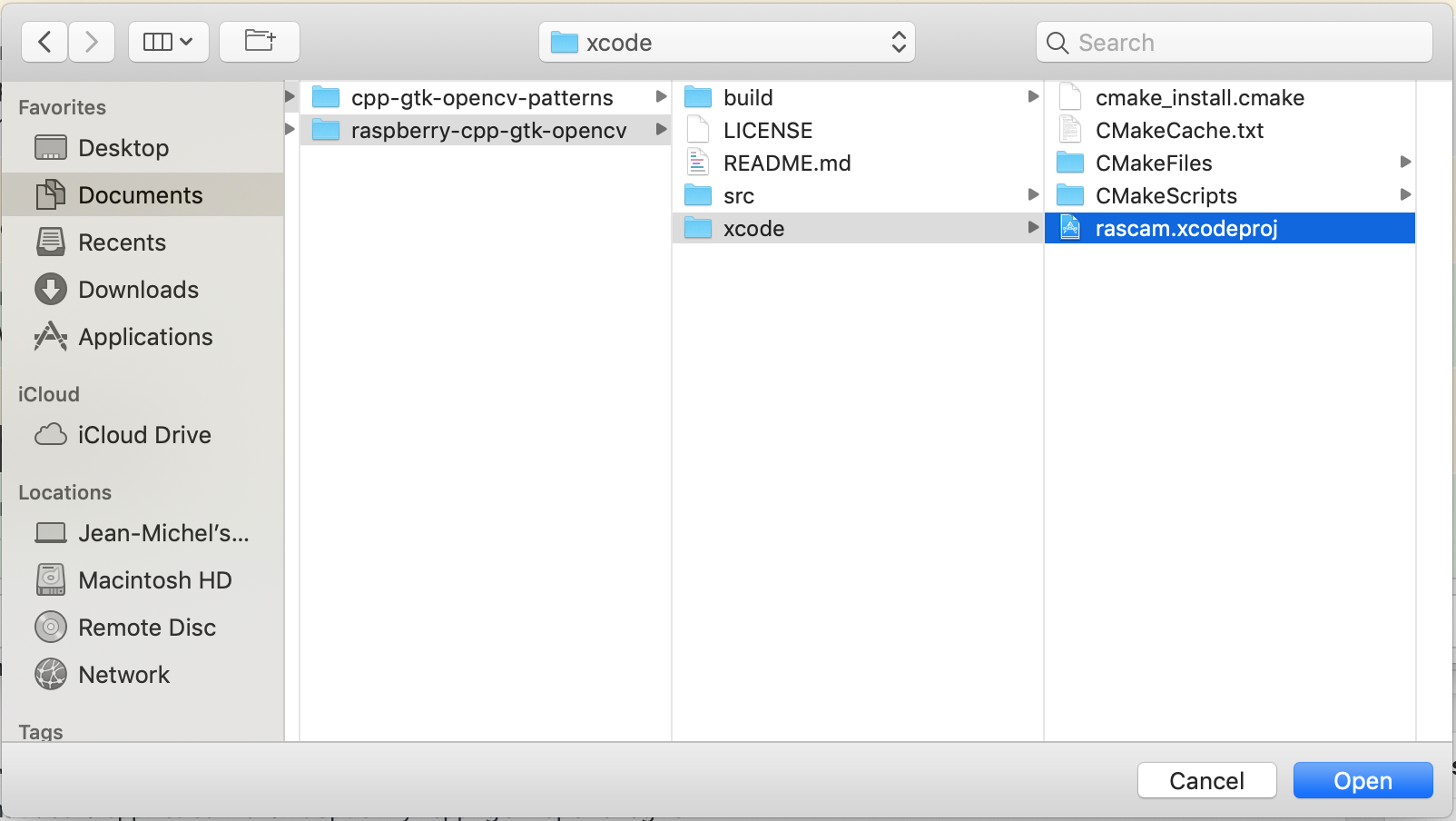
Task: Click the Network globe icon
Action: coord(51,674)
